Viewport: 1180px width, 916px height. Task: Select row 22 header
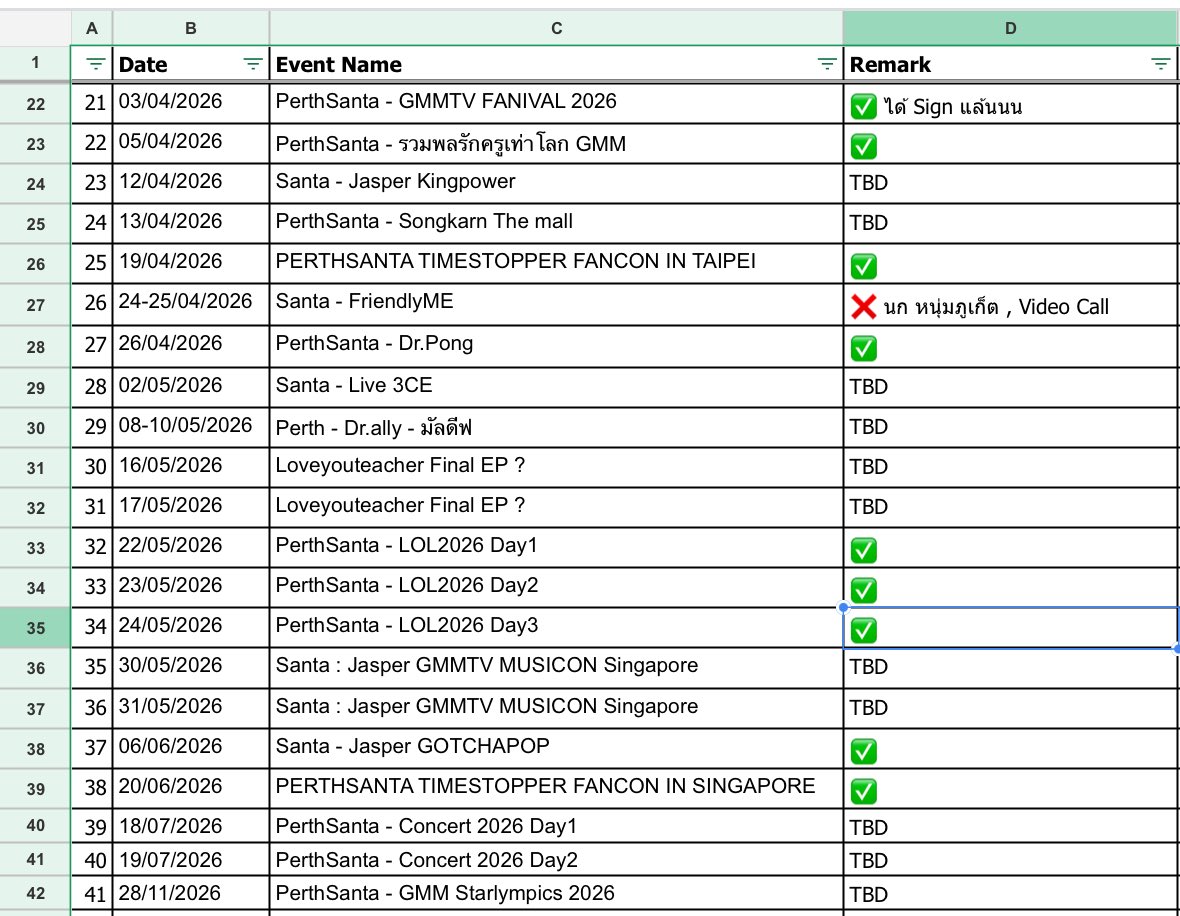click(35, 104)
